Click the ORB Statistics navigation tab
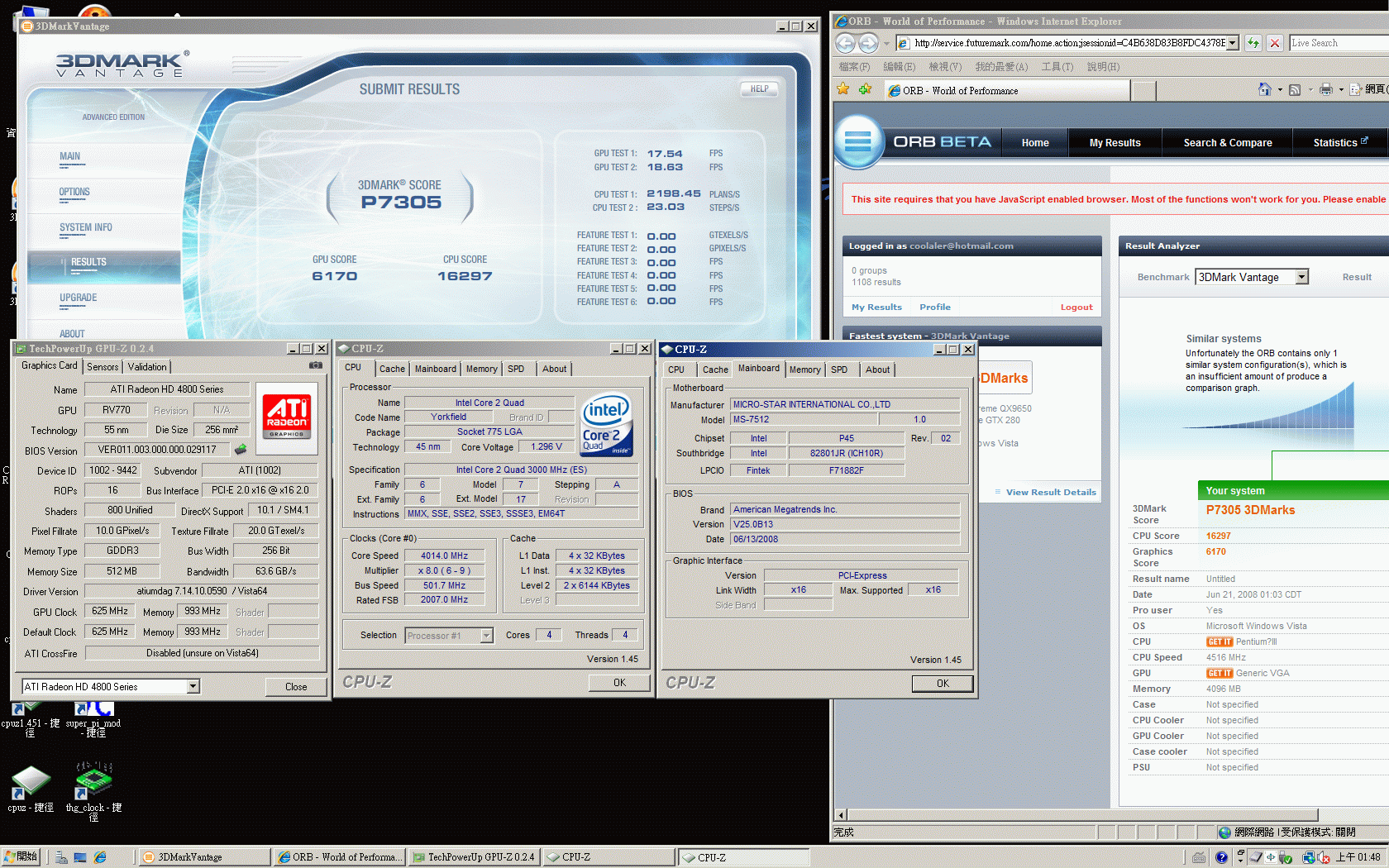The height and width of the screenshot is (868, 1389). click(1340, 143)
